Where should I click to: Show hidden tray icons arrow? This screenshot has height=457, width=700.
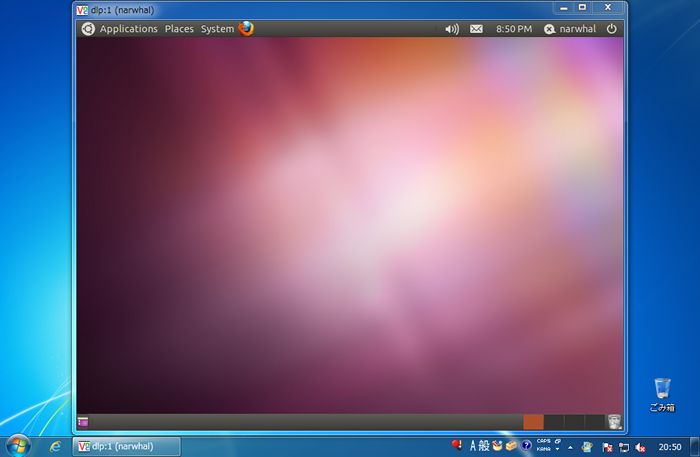point(570,447)
